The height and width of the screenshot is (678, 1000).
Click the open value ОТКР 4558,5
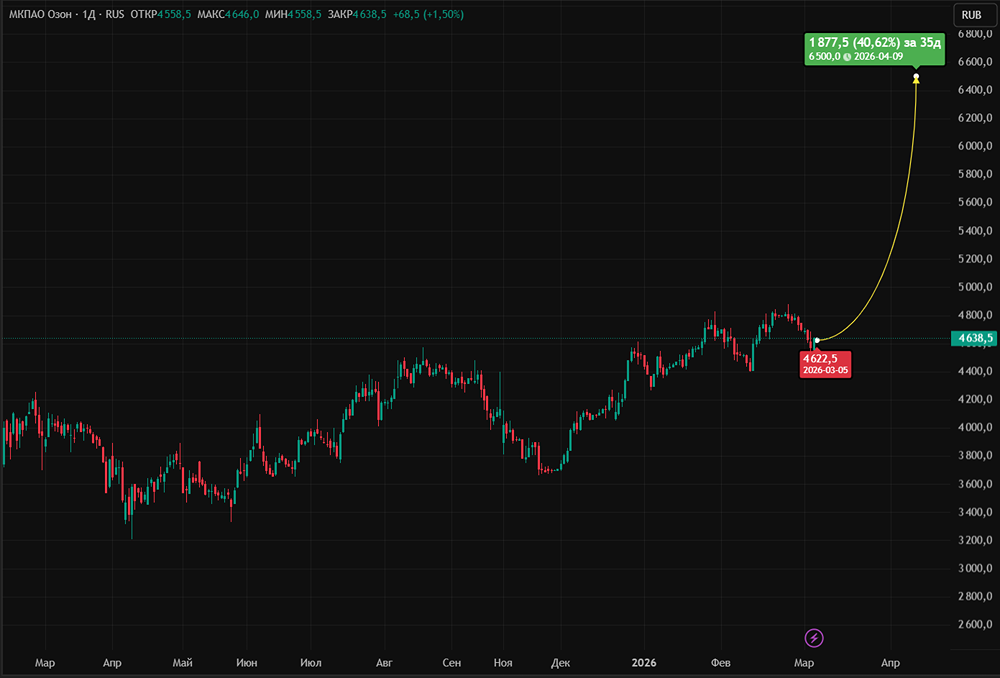click(161, 14)
